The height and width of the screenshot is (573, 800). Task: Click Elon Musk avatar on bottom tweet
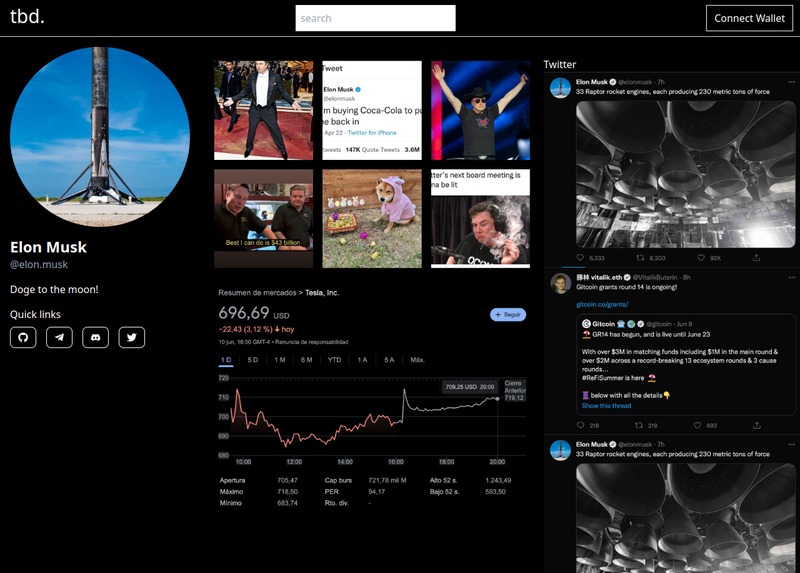560,450
